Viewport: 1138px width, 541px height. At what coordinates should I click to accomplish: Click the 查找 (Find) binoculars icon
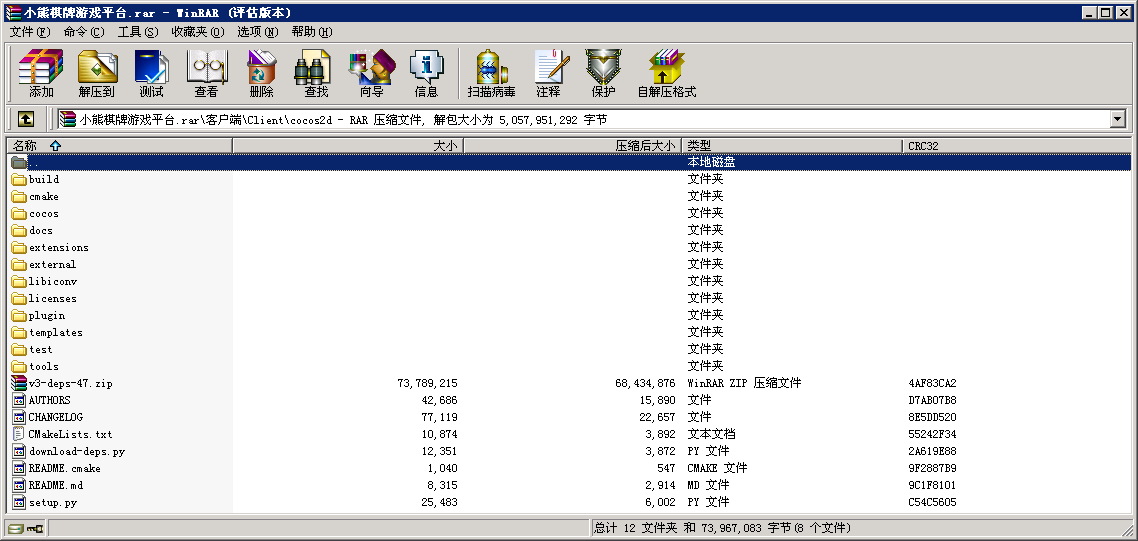(x=316, y=73)
